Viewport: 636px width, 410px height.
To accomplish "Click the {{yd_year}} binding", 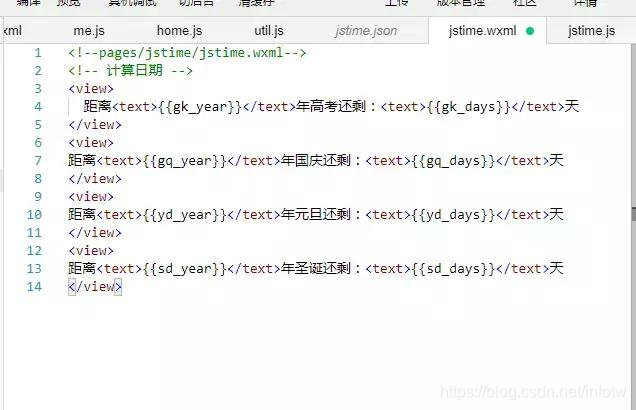I will [x=185, y=215].
